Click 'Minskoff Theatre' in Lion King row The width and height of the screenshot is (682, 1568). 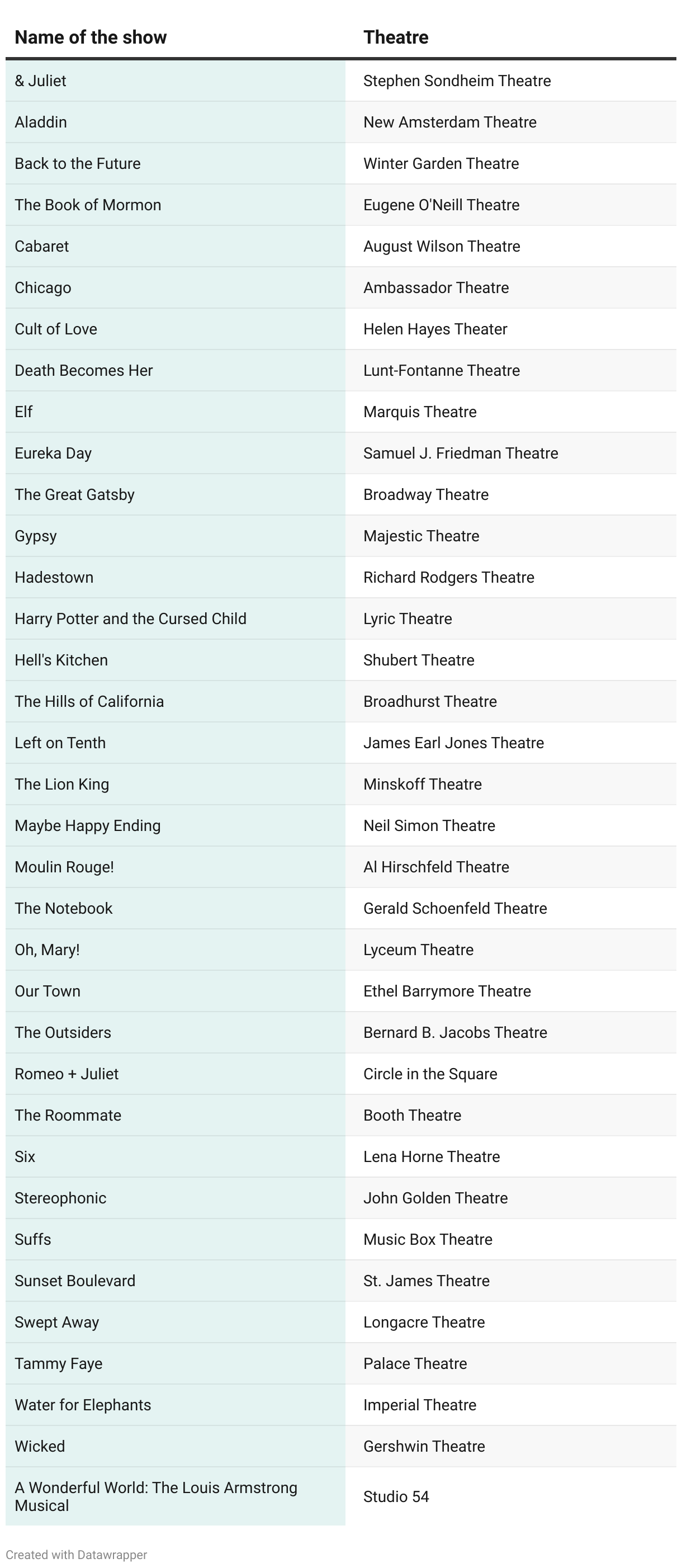tap(422, 785)
